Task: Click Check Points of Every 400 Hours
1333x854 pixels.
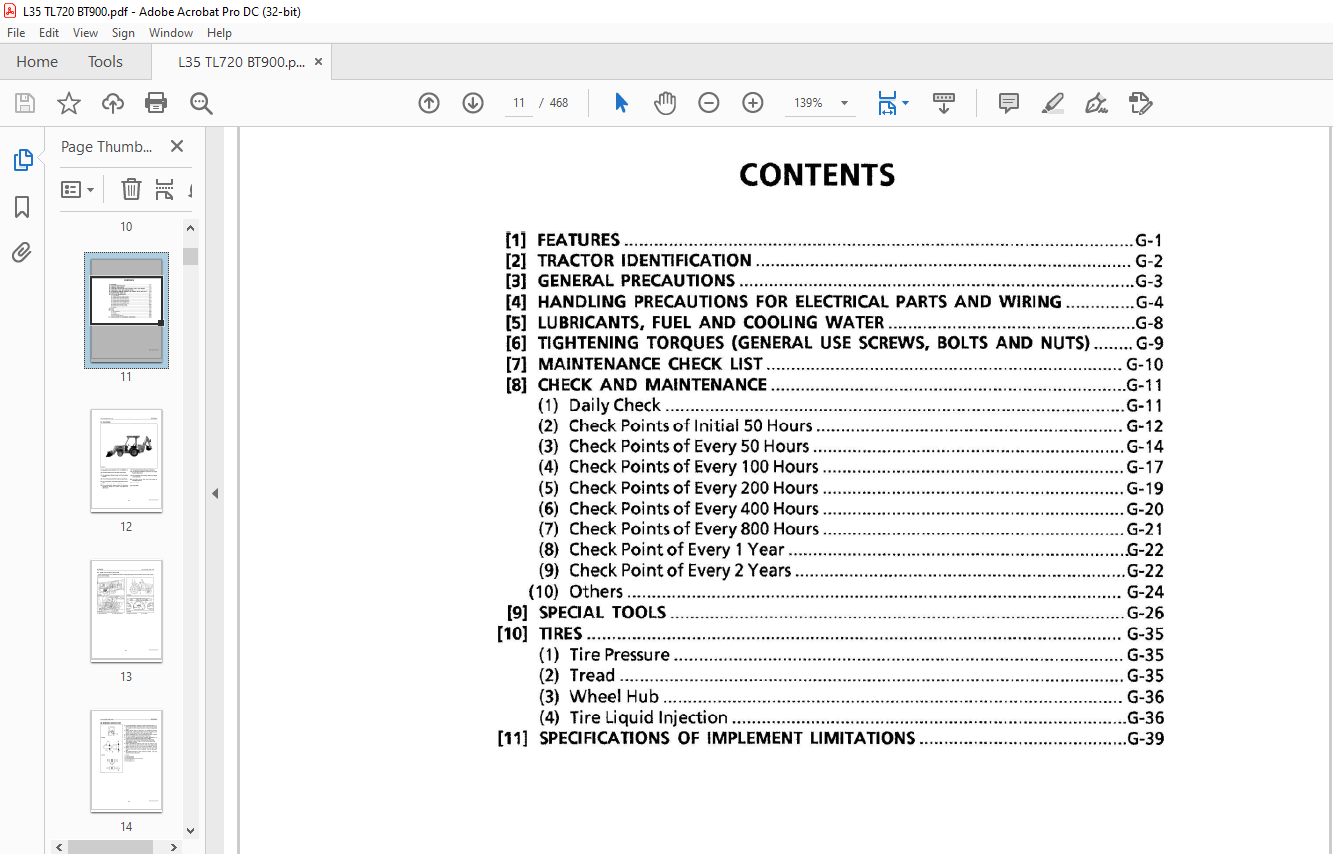Action: click(850, 509)
